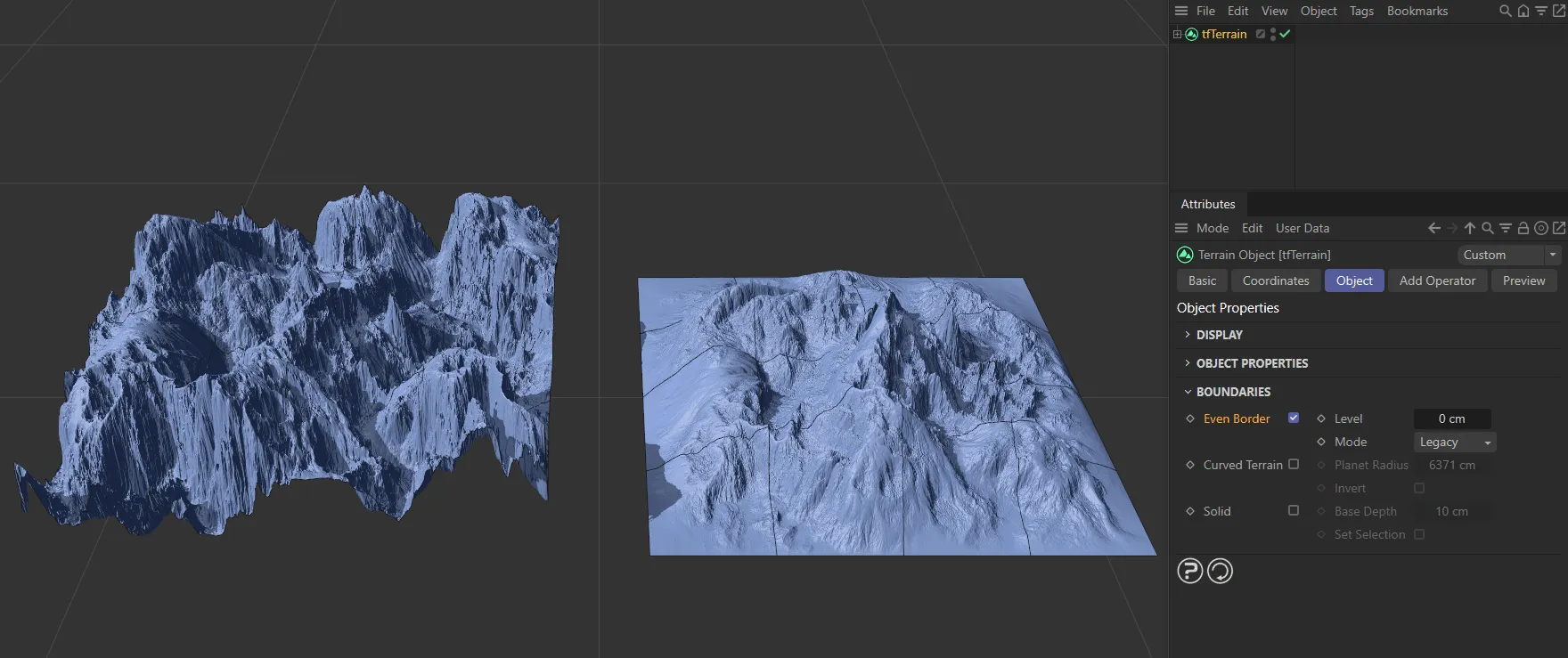Viewport: 1568px width, 658px height.
Task: Toggle the tfTerrain visibility dots
Action: [1273, 34]
